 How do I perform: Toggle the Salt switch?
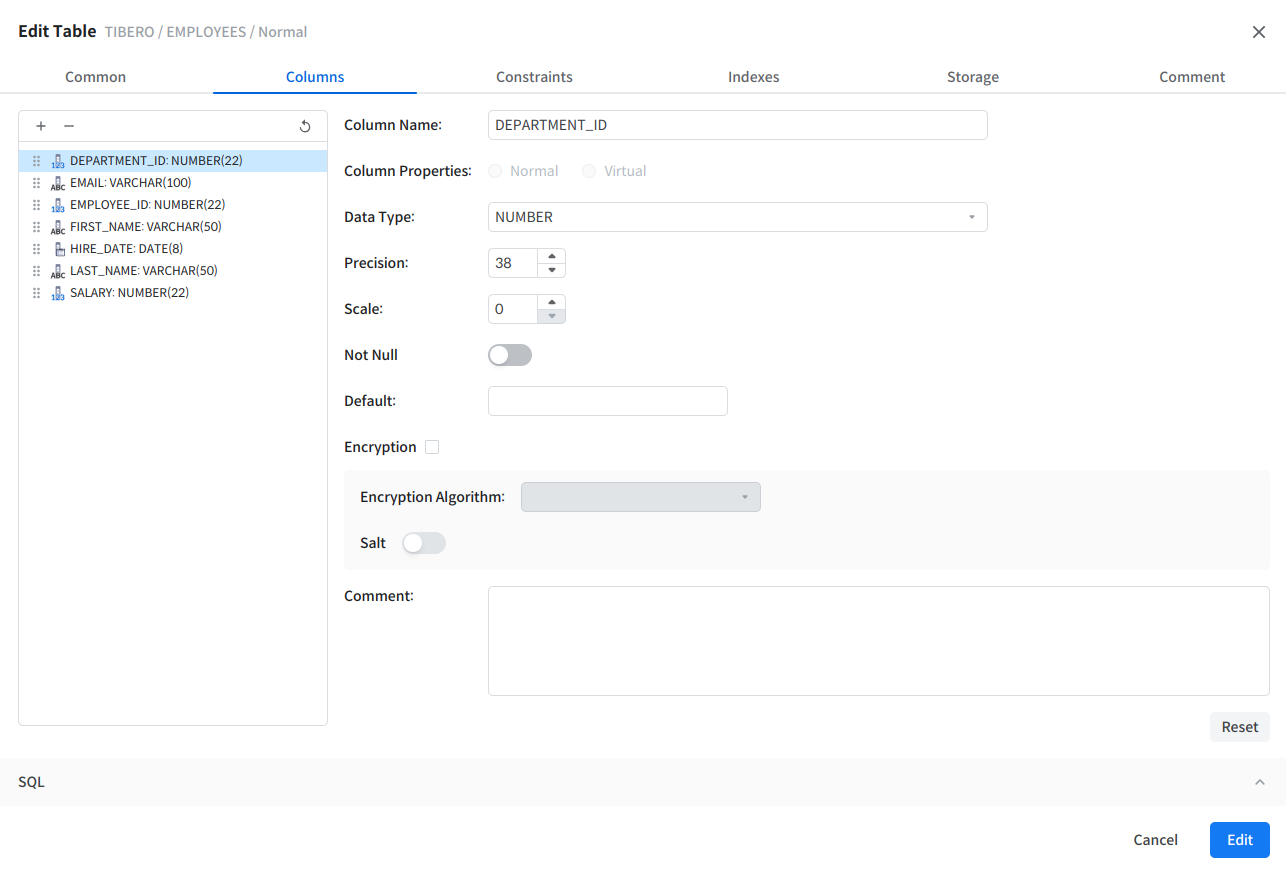[423, 543]
